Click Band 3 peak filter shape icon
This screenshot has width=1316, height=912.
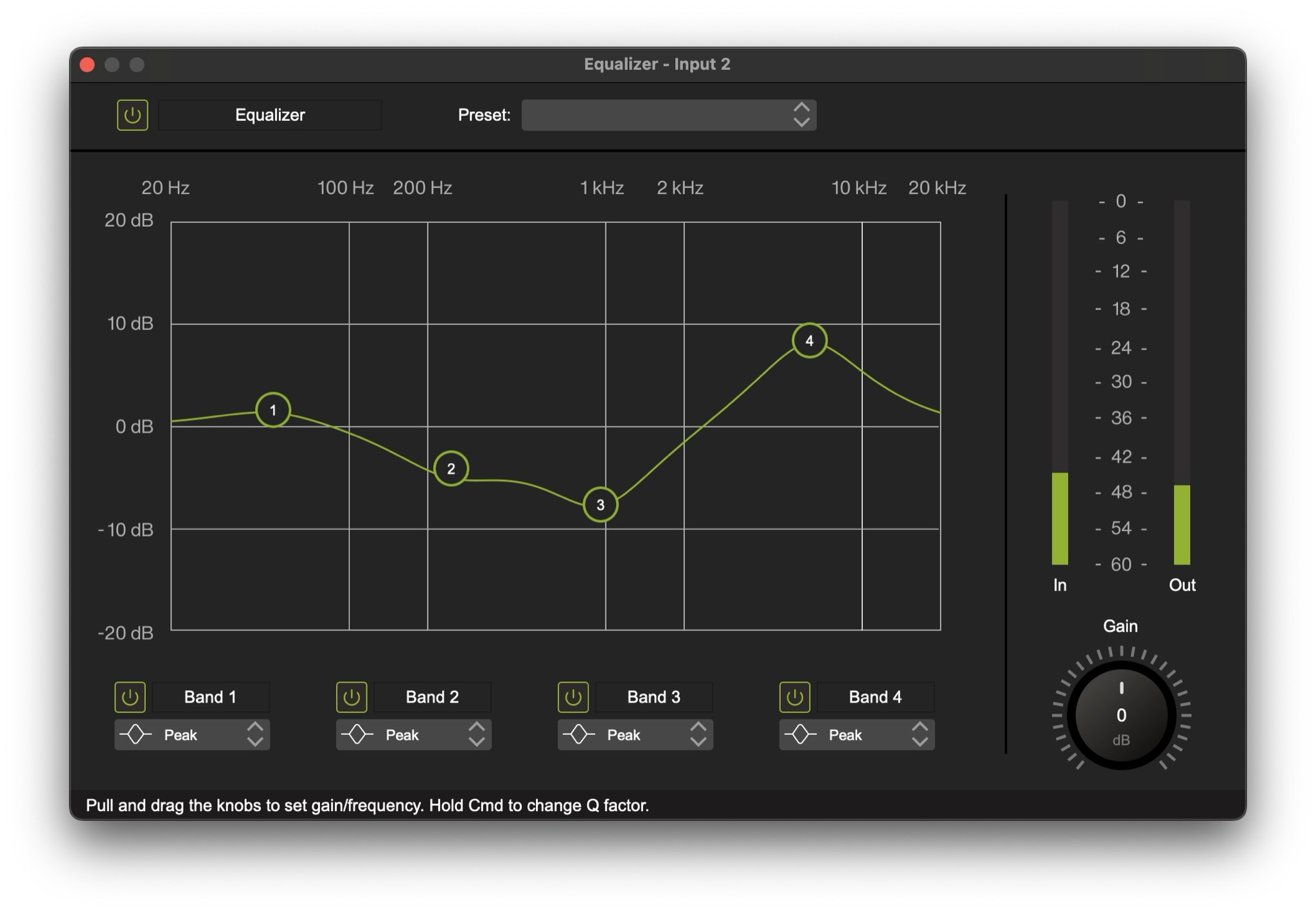tap(579, 735)
